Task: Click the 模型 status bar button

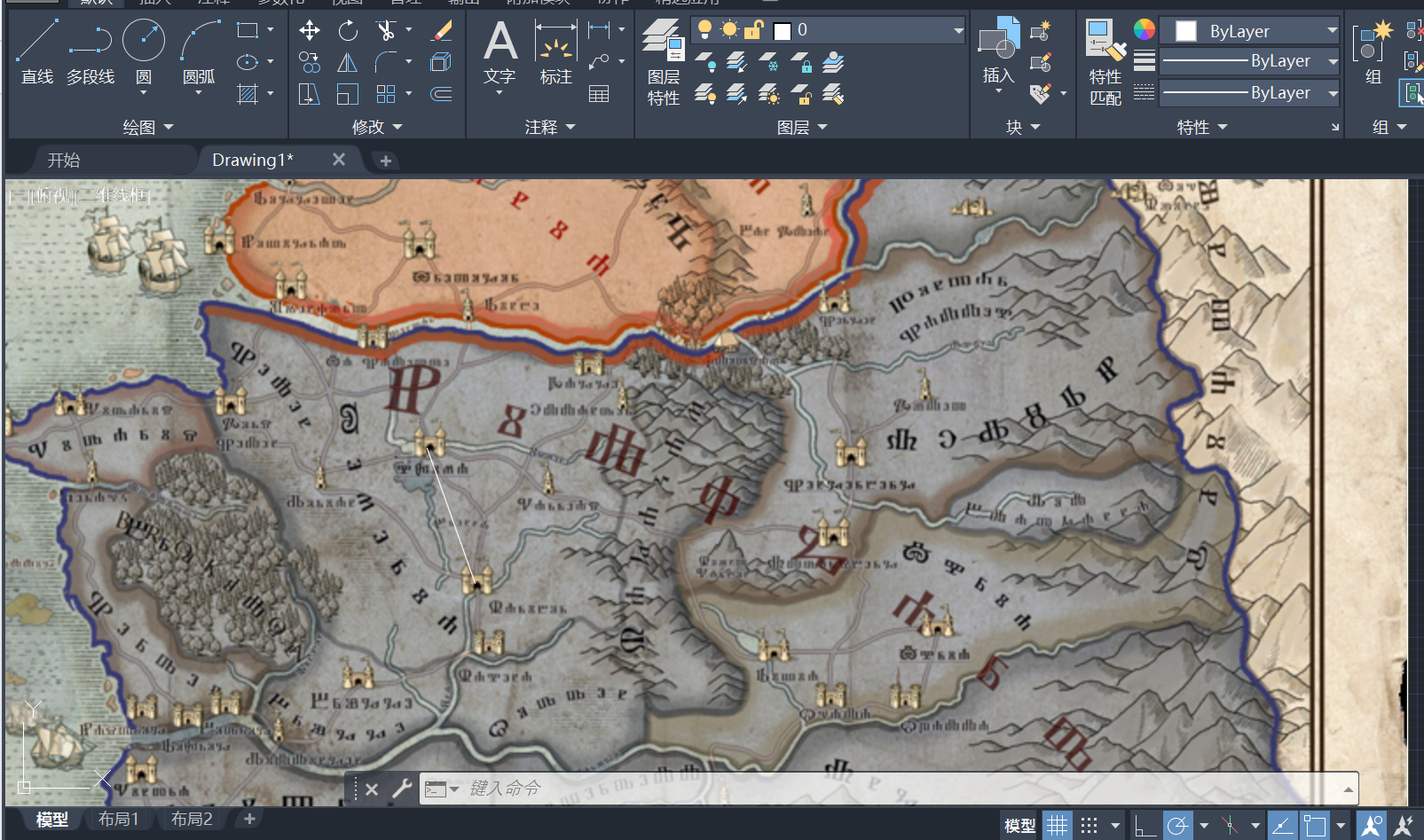Action: click(x=1019, y=826)
